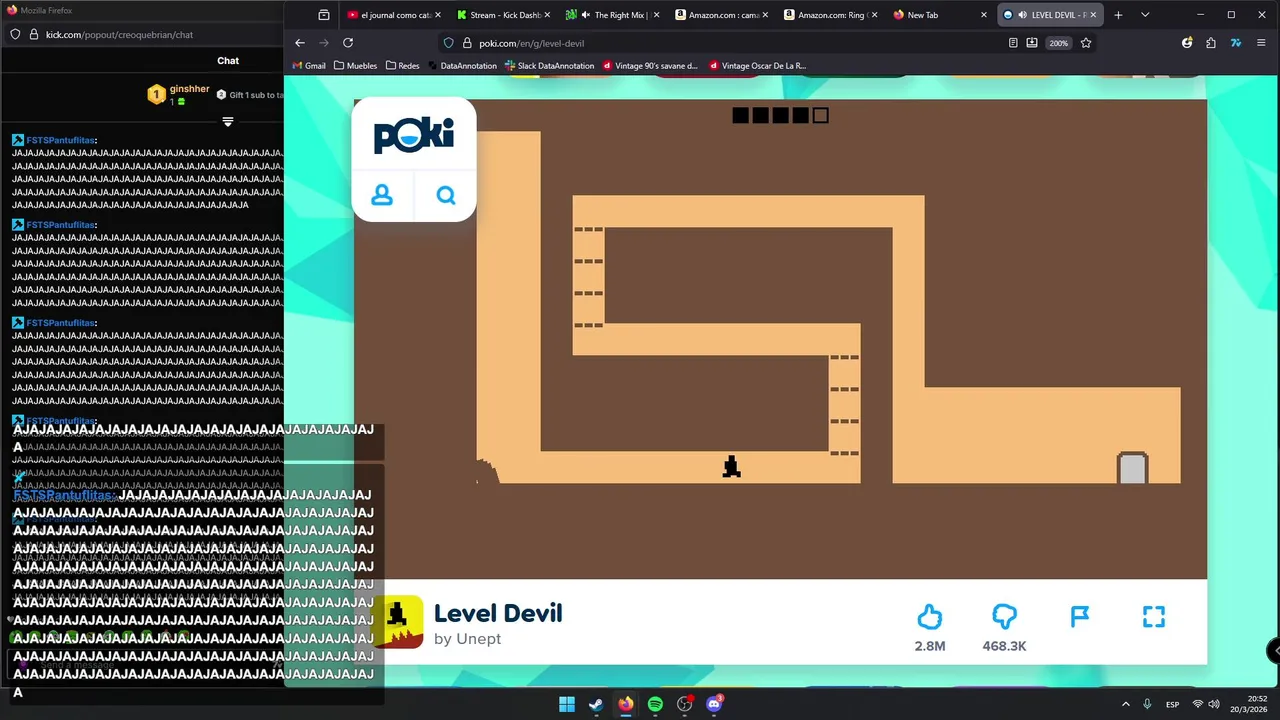The image size is (1280, 720).
Task: Close the LEVEL DEVIL tab
Action: [1093, 15]
